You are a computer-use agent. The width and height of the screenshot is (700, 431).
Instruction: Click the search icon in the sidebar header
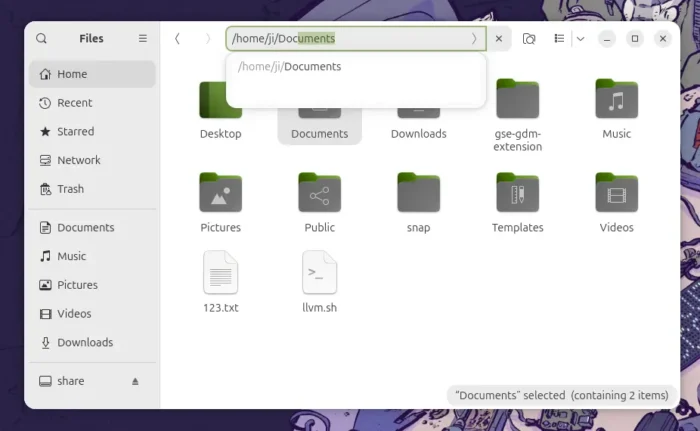click(41, 39)
